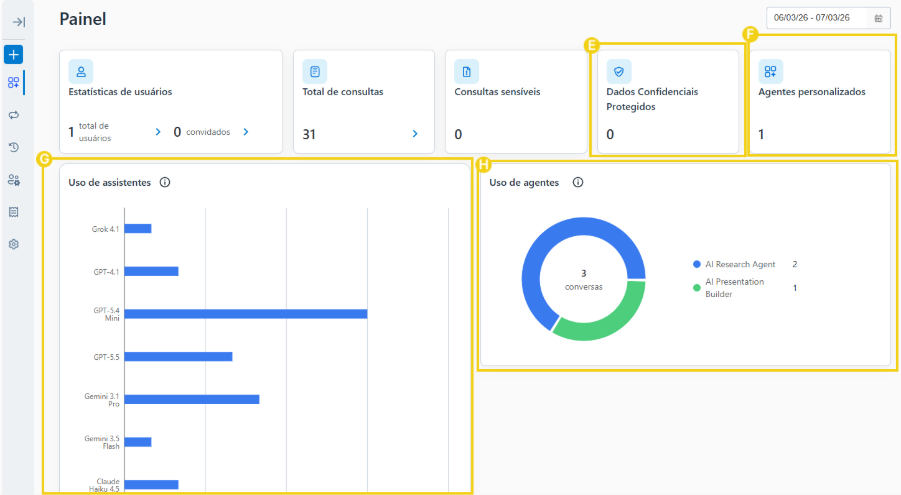The image size is (901, 495).
Task: Open the calendar icon in date field
Action: [879, 18]
